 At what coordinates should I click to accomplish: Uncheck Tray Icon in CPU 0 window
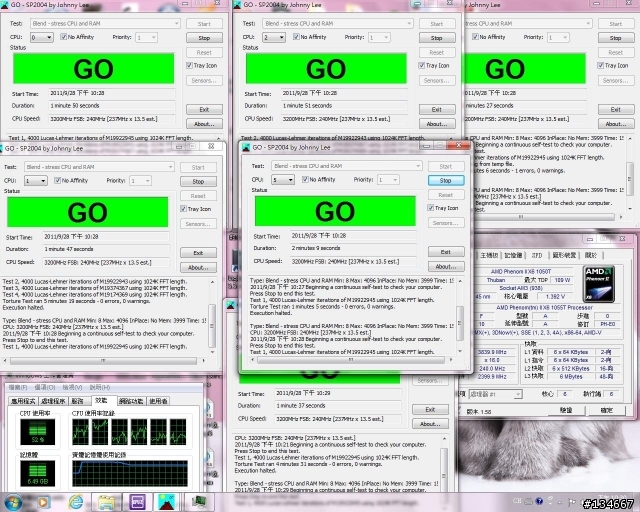[202, 65]
